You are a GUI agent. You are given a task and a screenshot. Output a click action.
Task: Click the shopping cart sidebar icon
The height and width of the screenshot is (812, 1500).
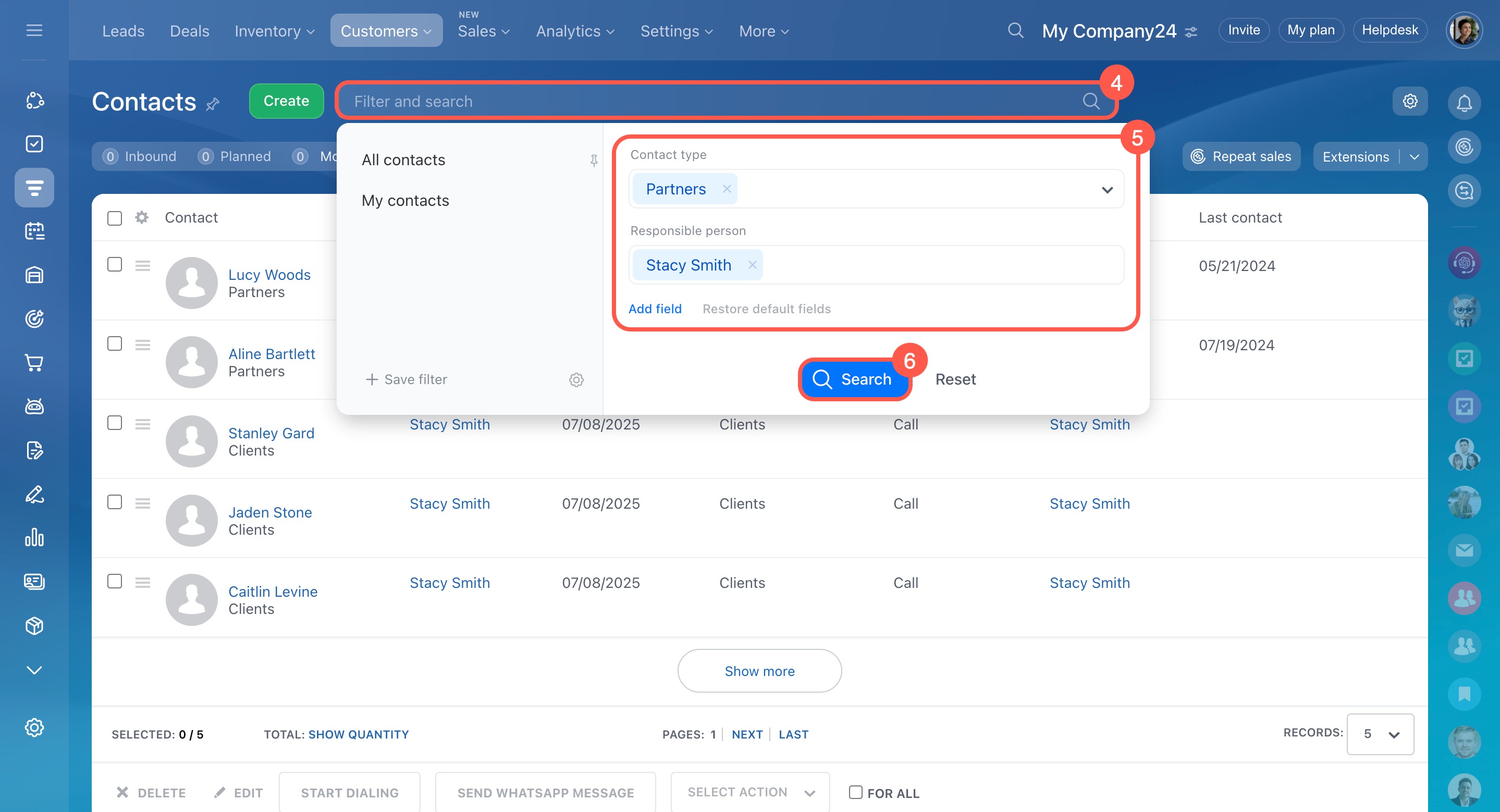(34, 363)
